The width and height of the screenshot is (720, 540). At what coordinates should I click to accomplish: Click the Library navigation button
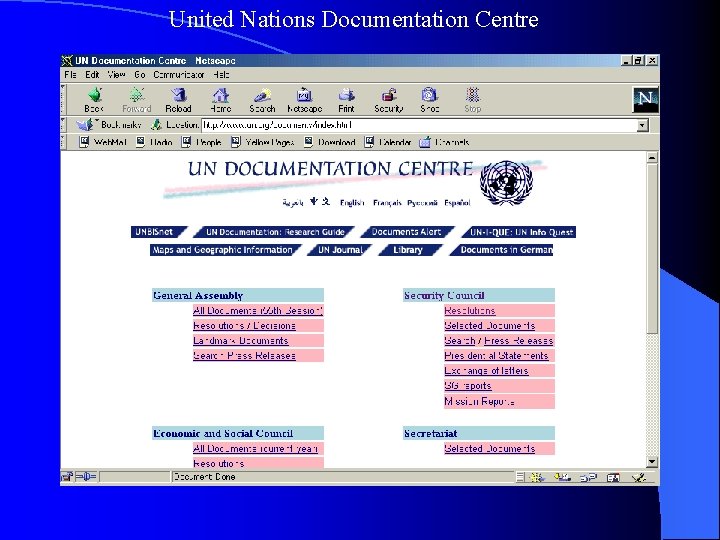[x=408, y=250]
